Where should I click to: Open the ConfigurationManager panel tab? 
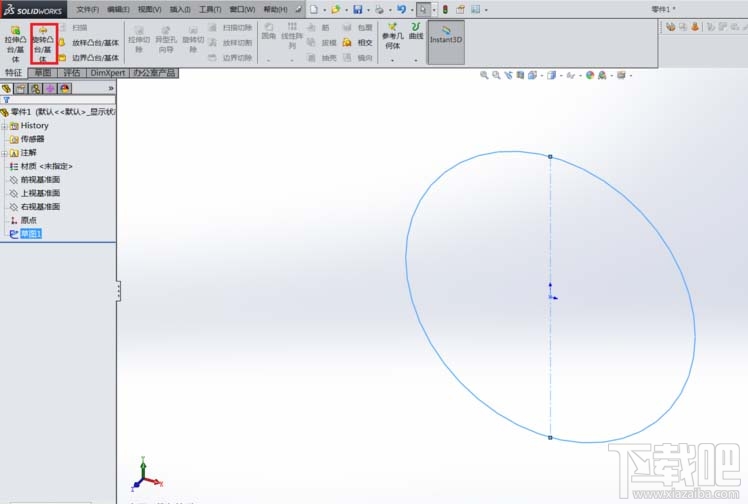(x=35, y=89)
